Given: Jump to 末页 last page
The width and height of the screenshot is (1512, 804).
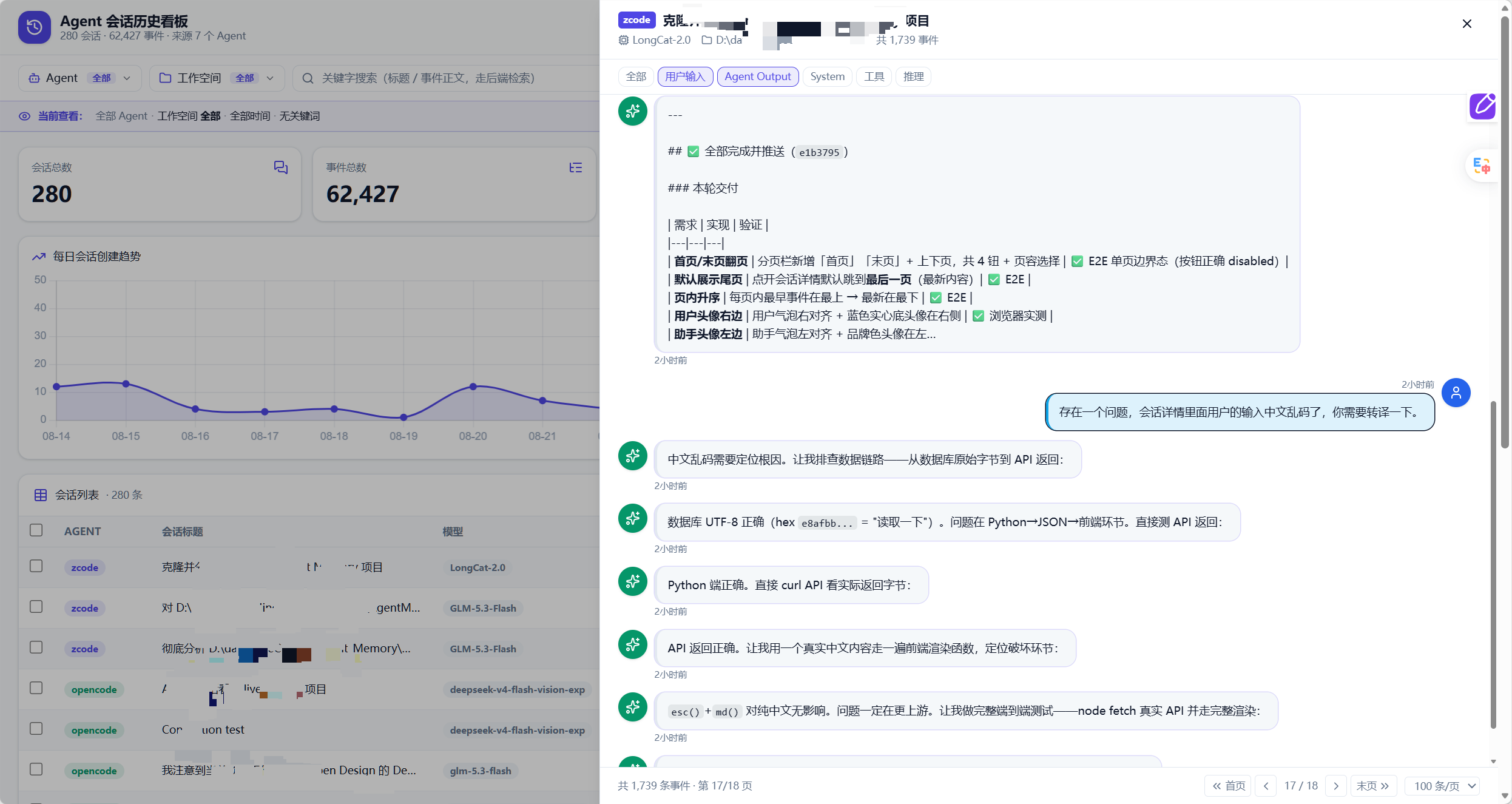Looking at the screenshot, I should tap(1373, 786).
